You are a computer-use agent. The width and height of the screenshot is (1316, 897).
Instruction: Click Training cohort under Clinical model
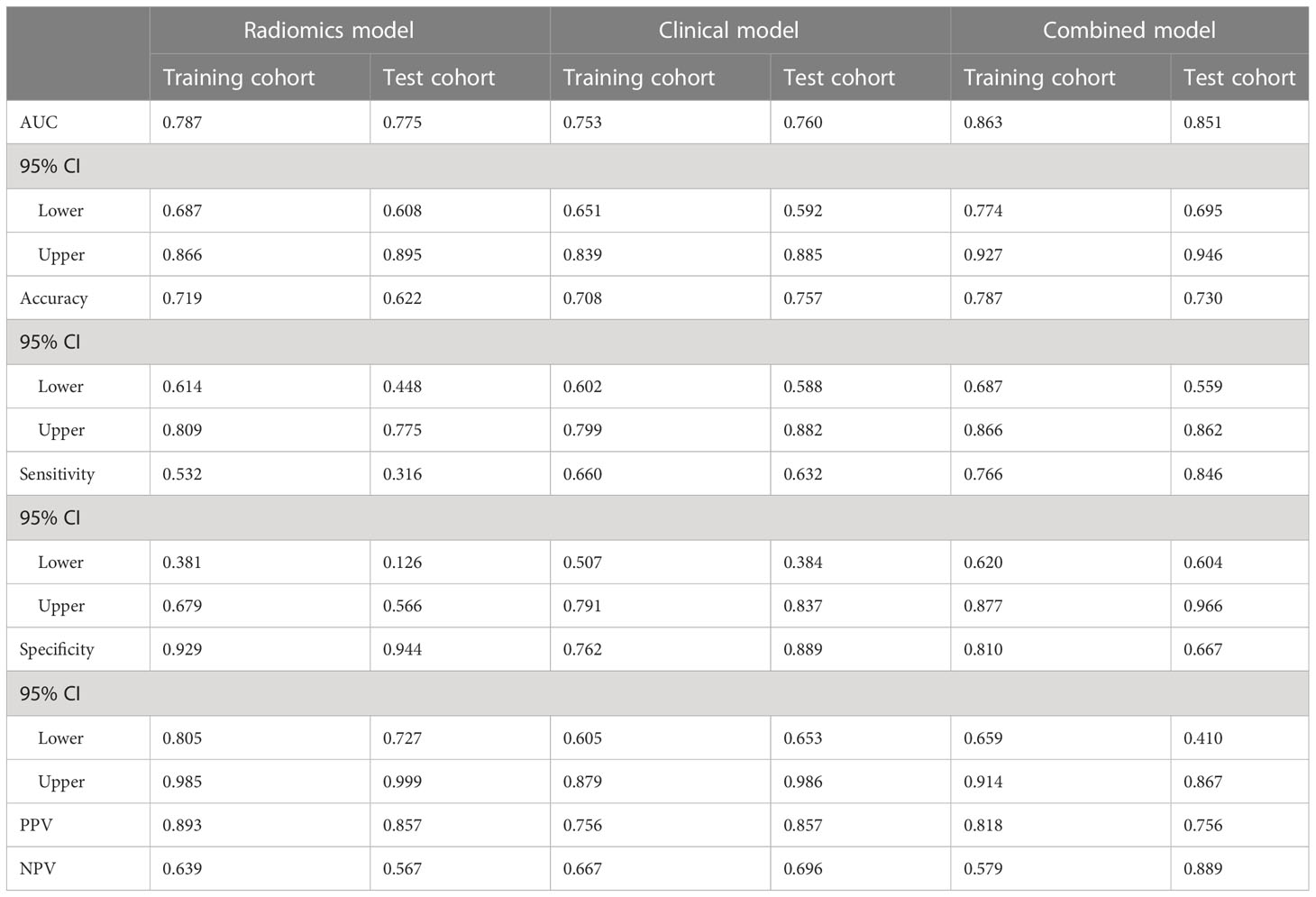tap(639, 78)
